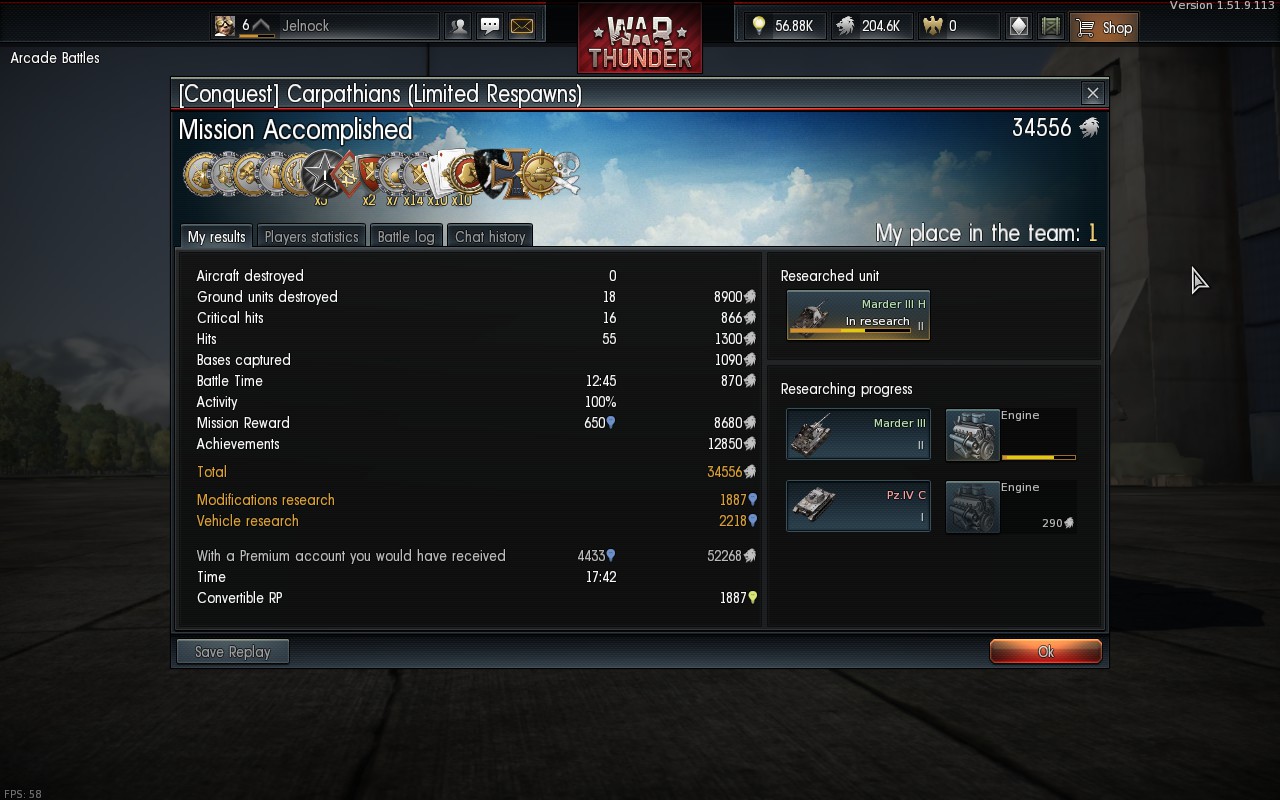
Task: Click the icon left of the Shop button
Action: click(1050, 26)
